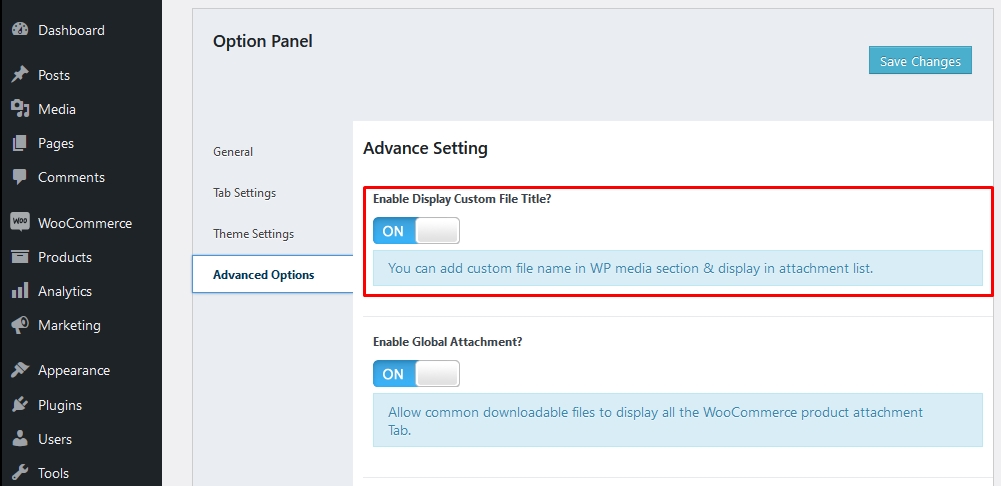The image size is (1001, 486).
Task: Select the Theme Settings tab
Action: pos(253,234)
